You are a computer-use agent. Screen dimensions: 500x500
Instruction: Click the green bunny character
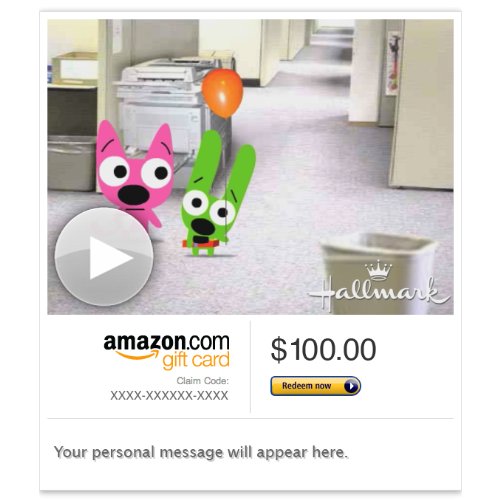(x=217, y=197)
